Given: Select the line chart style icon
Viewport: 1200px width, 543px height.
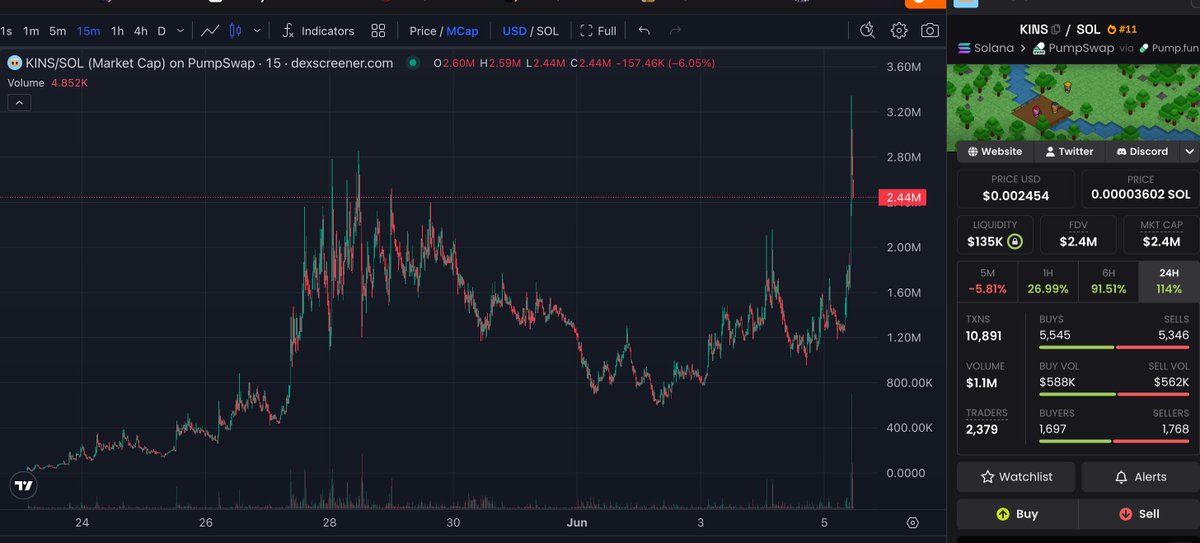Looking at the screenshot, I should [x=210, y=31].
